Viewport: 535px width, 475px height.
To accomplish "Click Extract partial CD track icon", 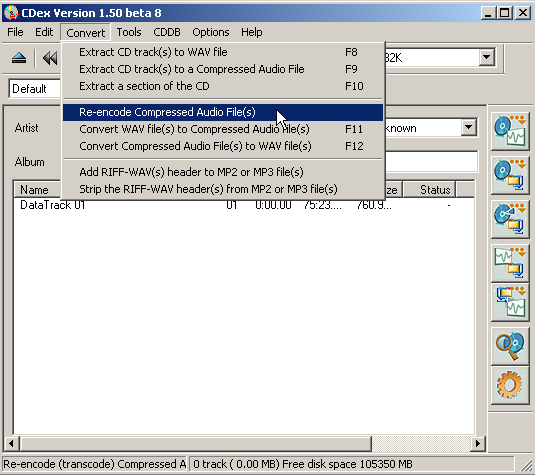I will (x=510, y=219).
